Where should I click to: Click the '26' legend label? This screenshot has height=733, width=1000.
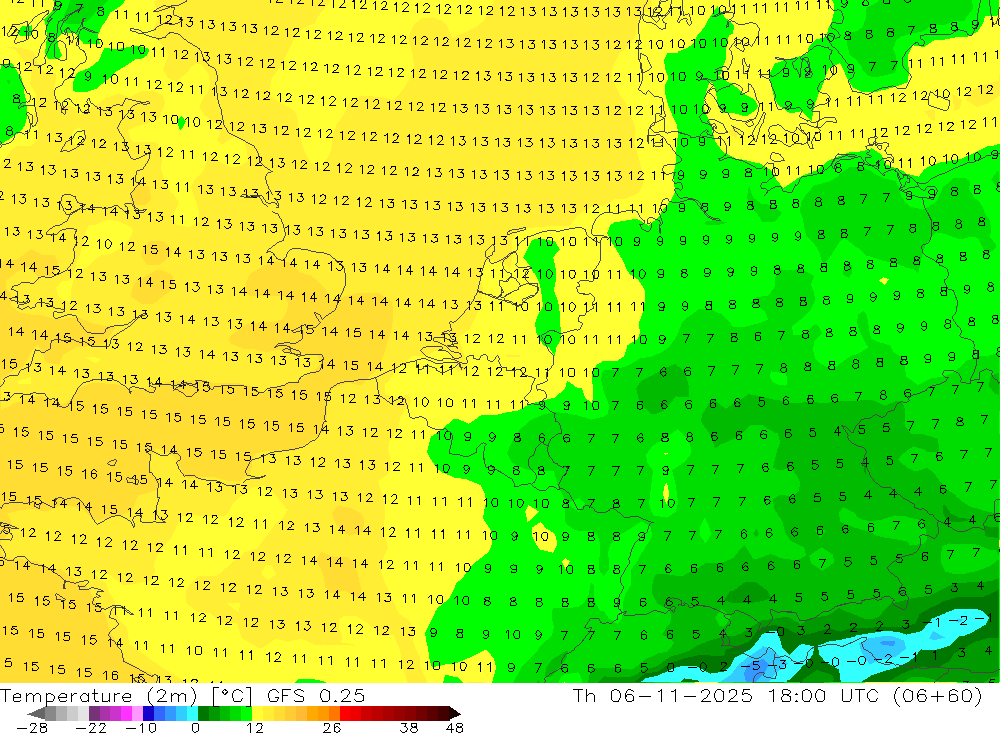pyautogui.click(x=332, y=728)
